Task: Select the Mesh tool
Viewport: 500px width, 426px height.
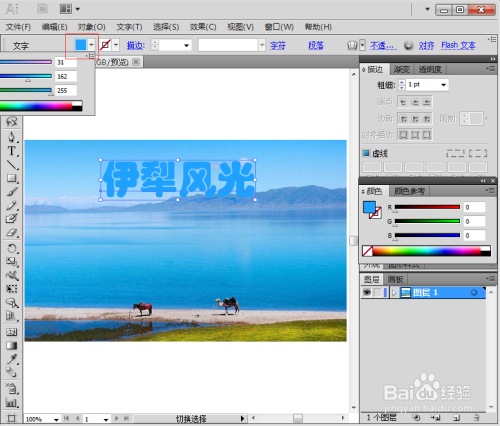Action: tap(12, 332)
